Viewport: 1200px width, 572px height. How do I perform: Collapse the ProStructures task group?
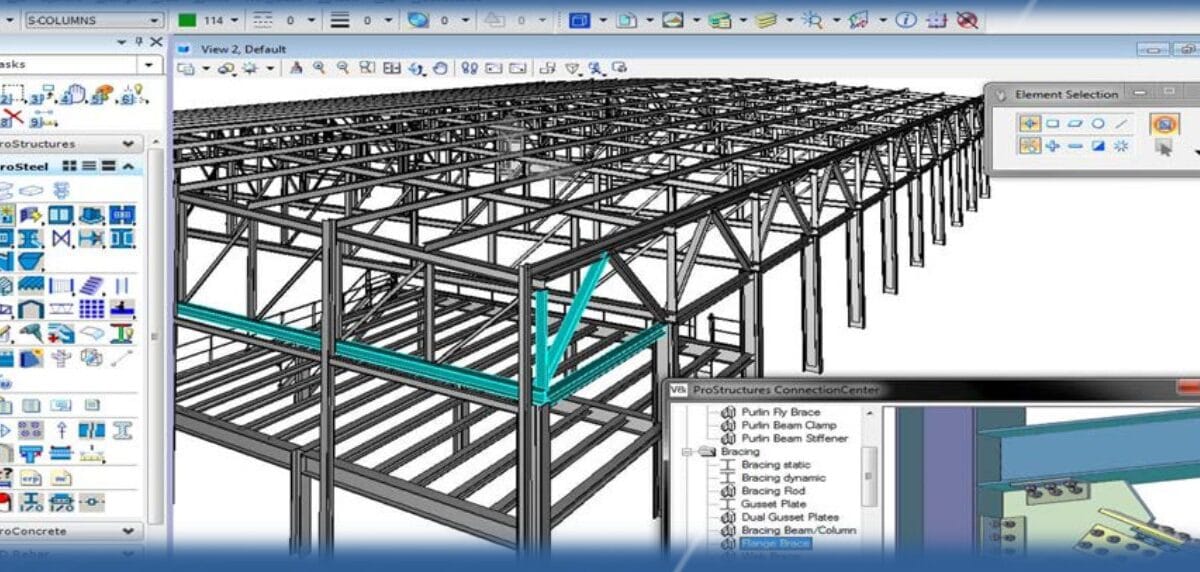pyautogui.click(x=128, y=144)
